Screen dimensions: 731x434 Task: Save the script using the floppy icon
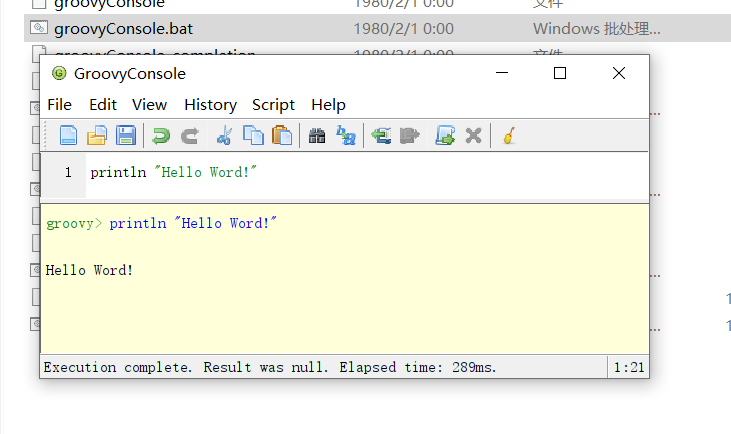coord(126,135)
